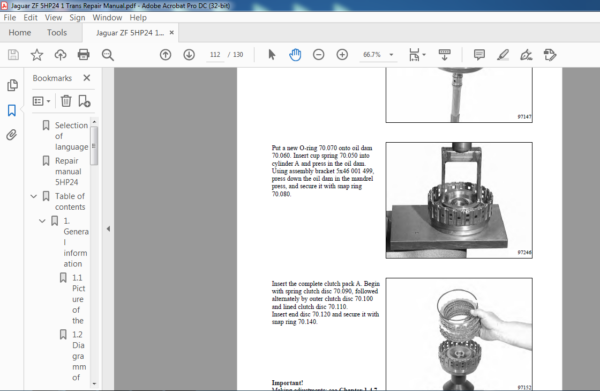Screen dimensions: 600x391
Task: Activate the arrow selection tool
Action: coord(272,55)
